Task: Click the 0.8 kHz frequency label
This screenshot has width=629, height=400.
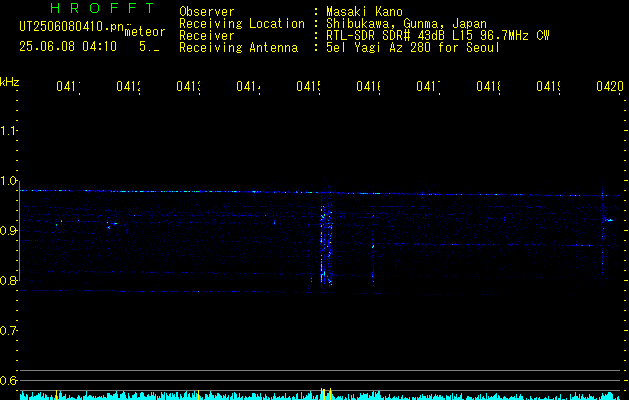Action: click(x=8, y=280)
